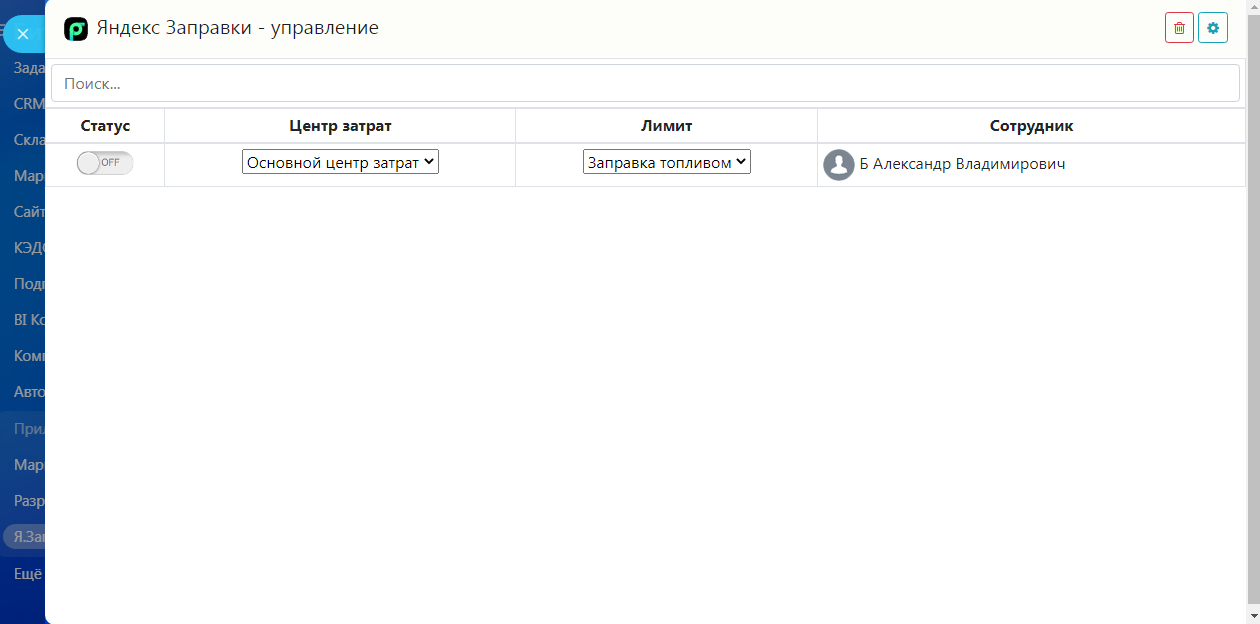
Task: Click the employee avatar icon
Action: pos(838,164)
